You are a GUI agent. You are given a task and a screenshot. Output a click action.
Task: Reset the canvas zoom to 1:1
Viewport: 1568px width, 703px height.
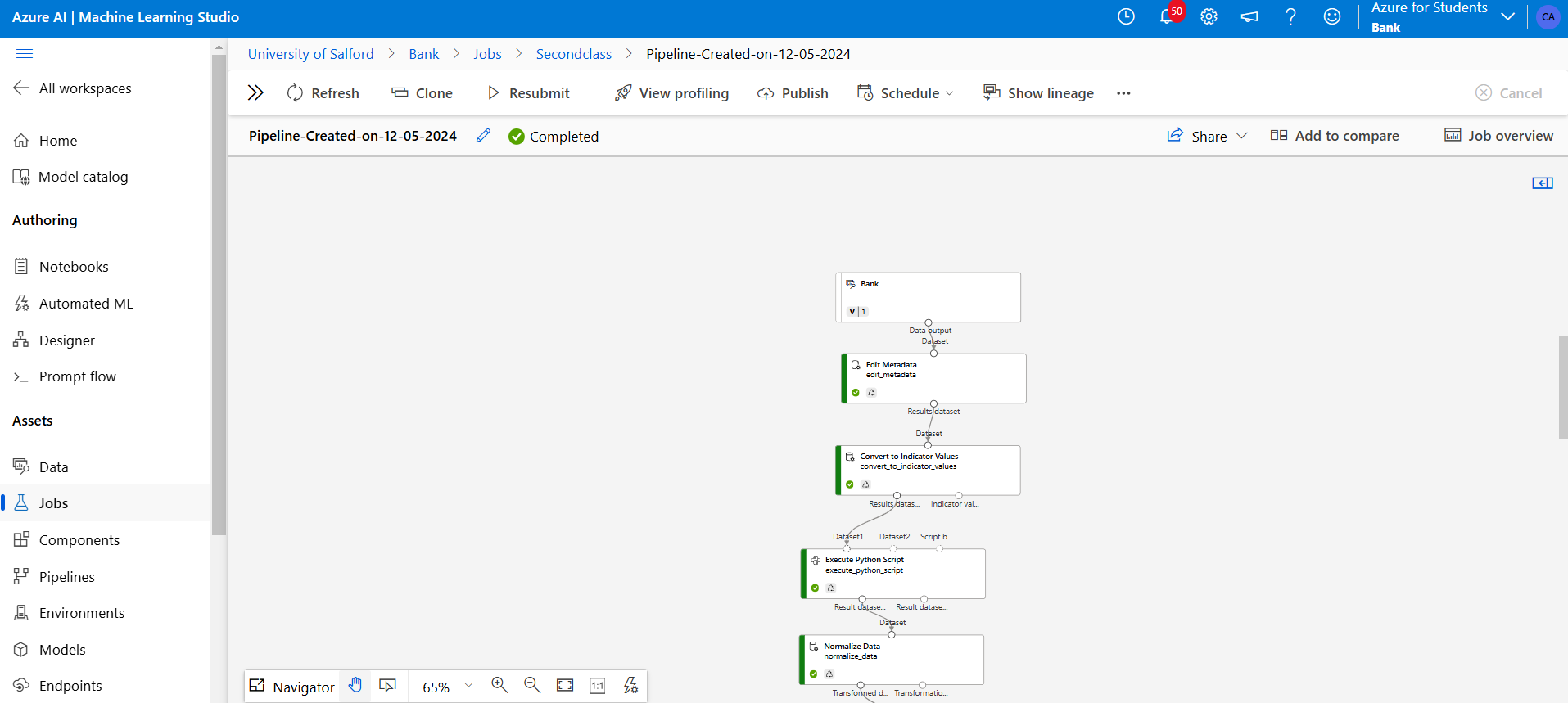tap(598, 686)
